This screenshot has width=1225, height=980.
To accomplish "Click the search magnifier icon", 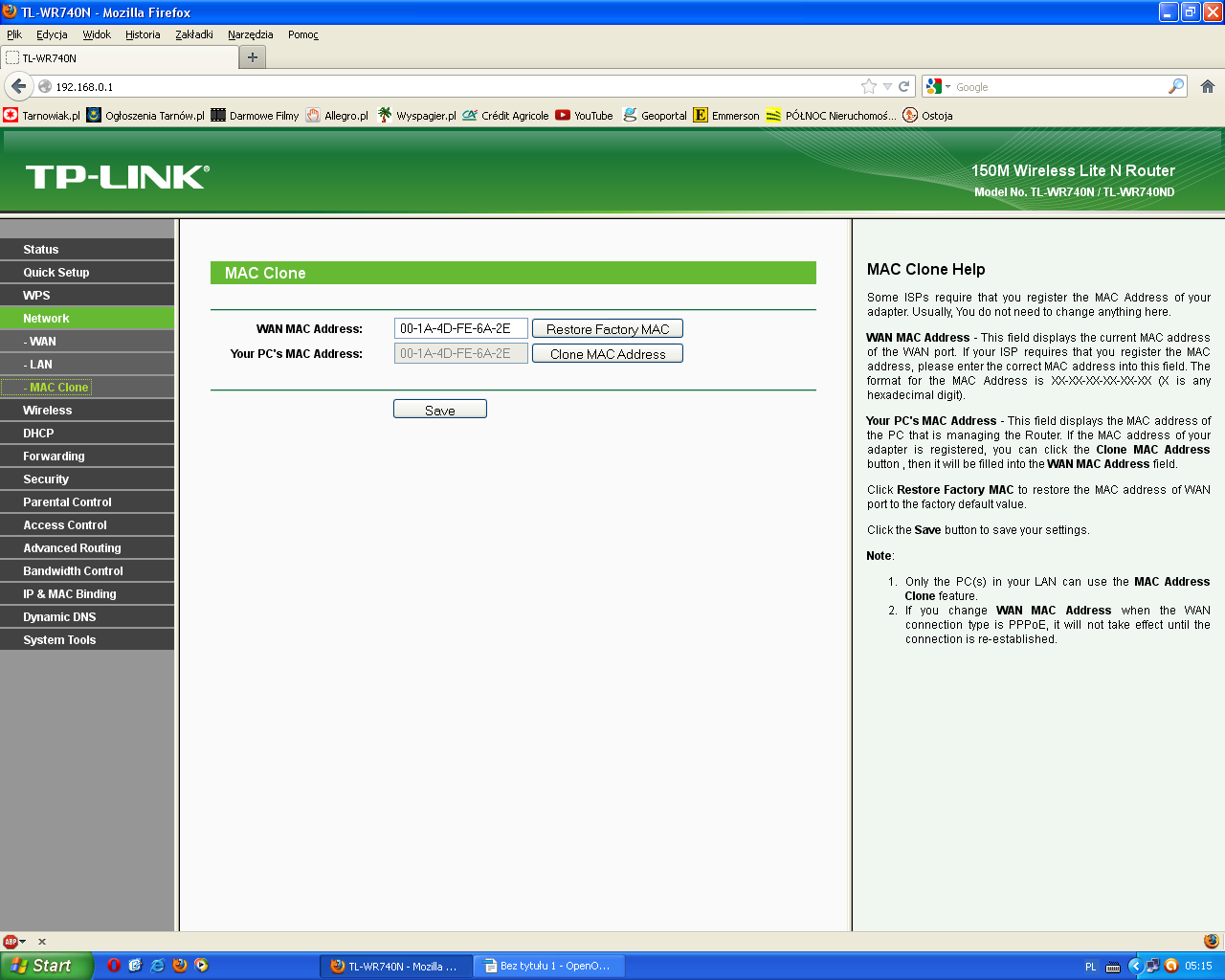I will click(x=1176, y=86).
